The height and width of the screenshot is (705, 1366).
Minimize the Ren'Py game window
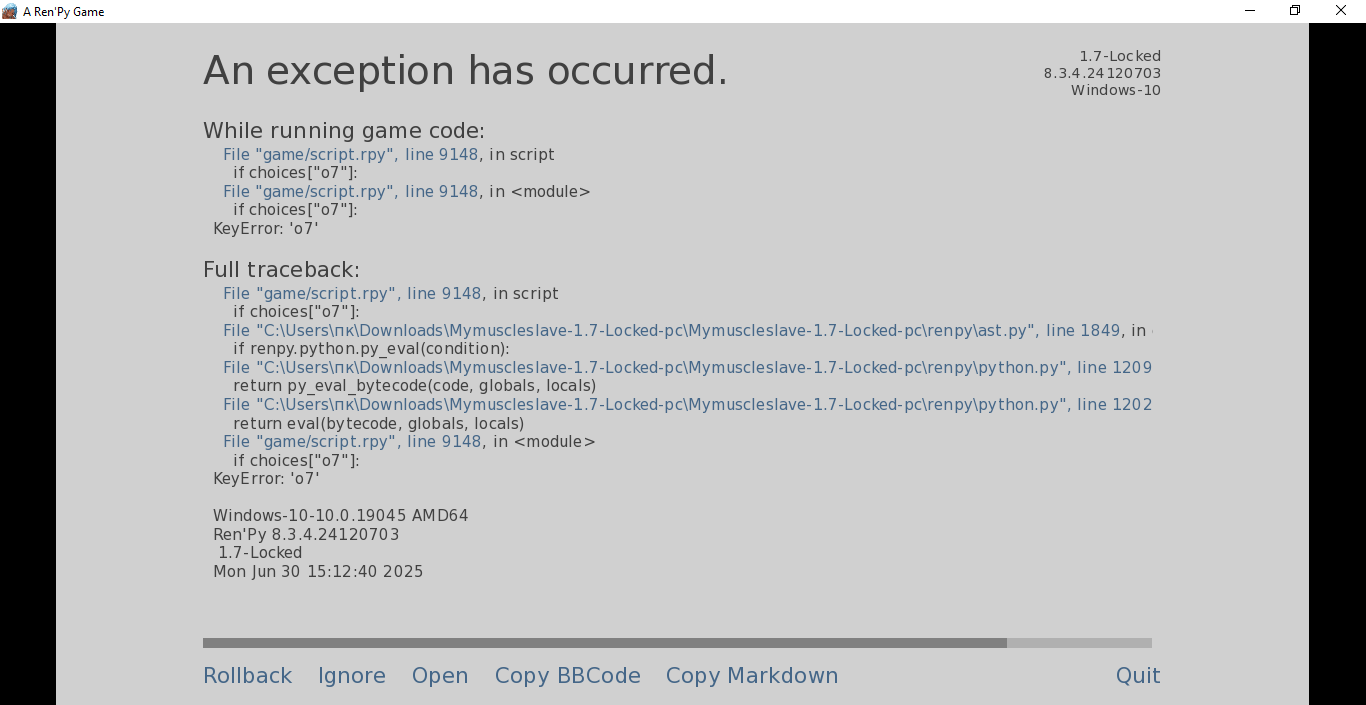click(x=1250, y=11)
